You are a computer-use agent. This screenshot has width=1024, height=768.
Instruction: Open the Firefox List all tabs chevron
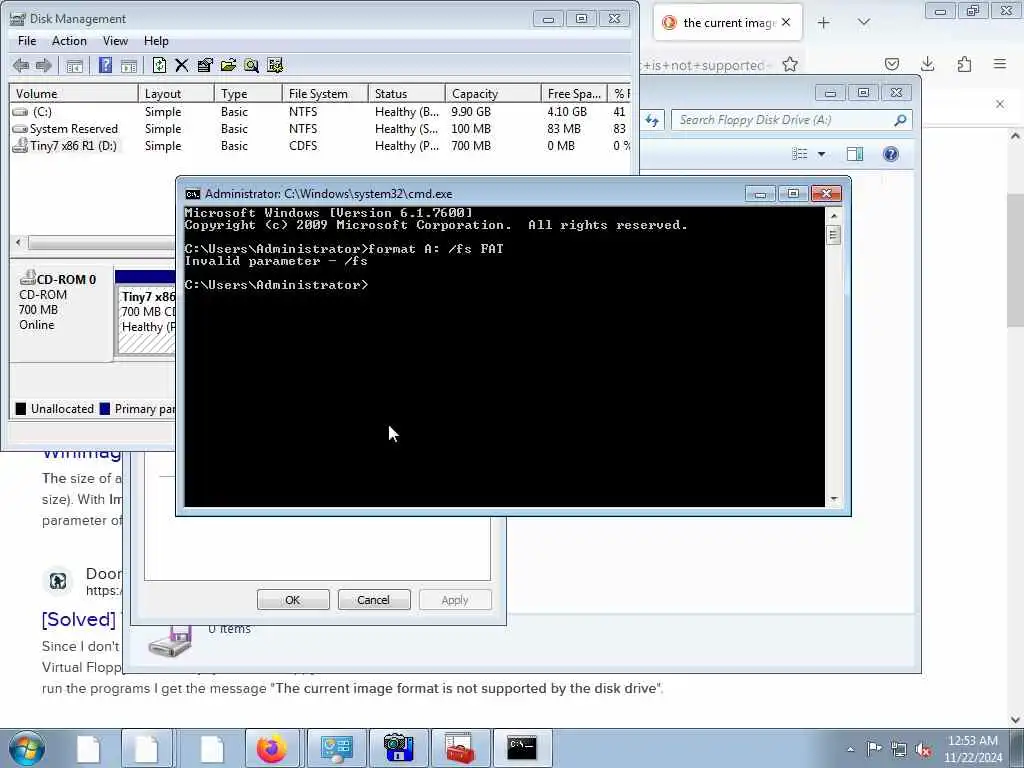point(864,23)
